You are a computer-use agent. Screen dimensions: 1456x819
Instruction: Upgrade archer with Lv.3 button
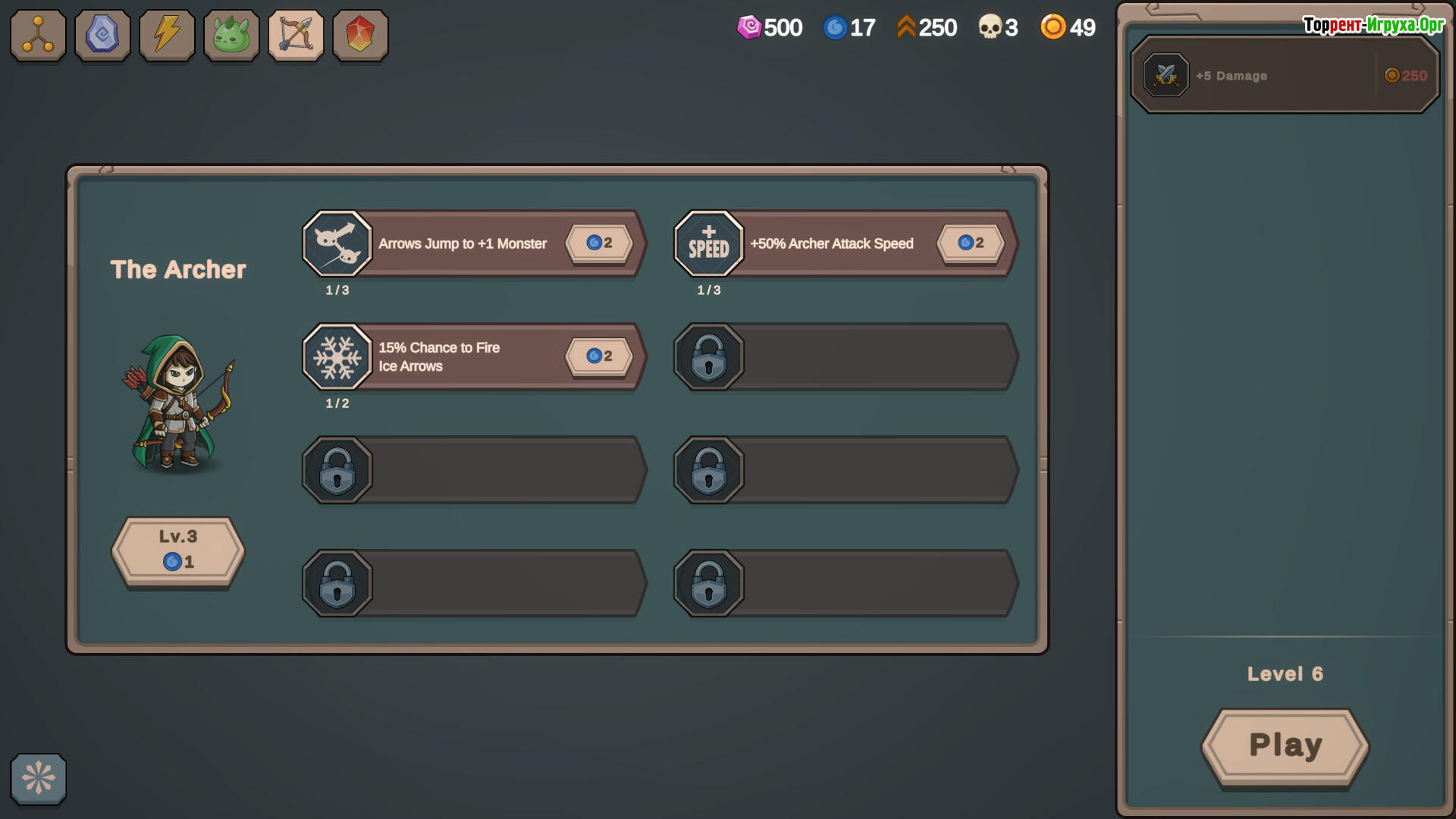click(x=178, y=549)
